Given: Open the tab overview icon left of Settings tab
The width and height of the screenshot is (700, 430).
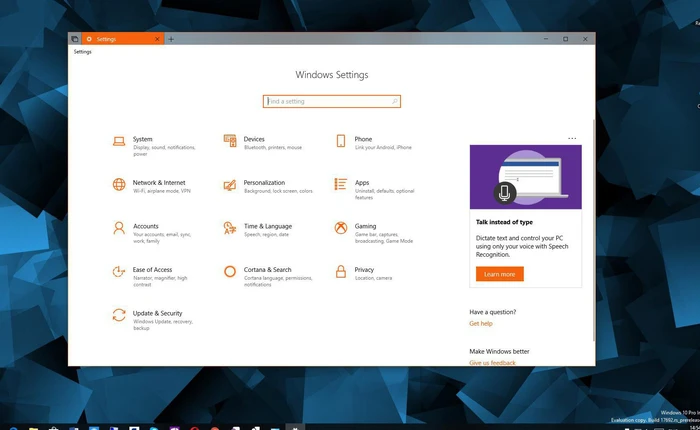Looking at the screenshot, I should tap(75, 39).
